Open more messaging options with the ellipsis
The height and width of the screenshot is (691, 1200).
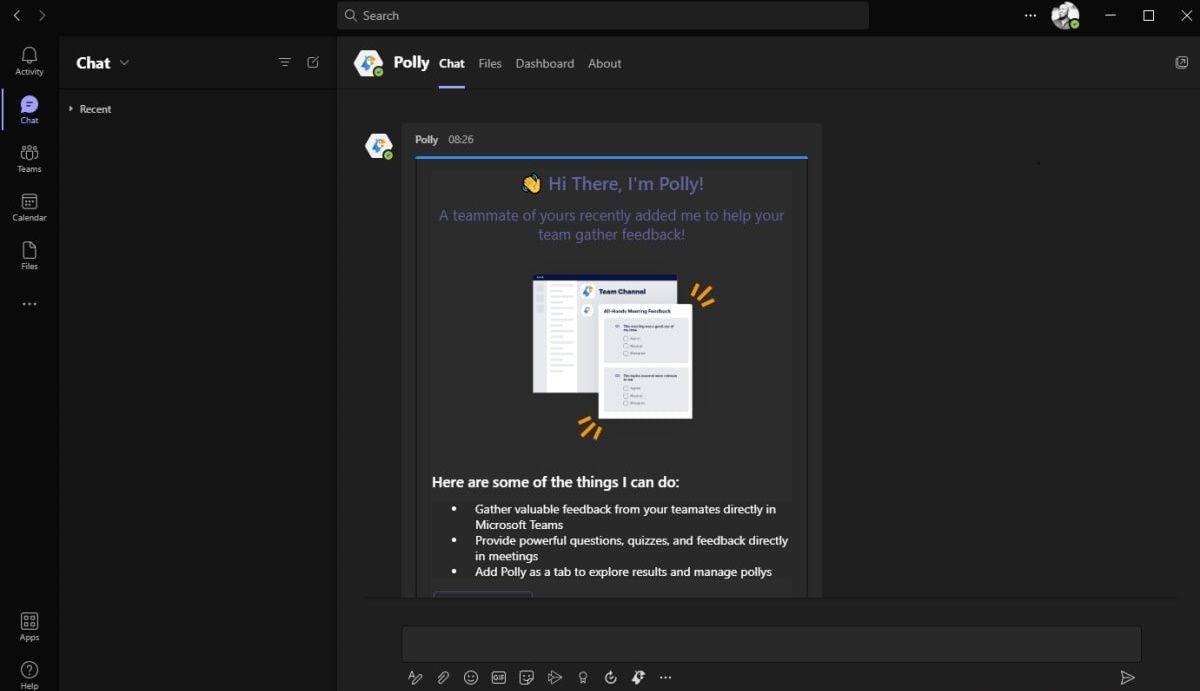666,677
